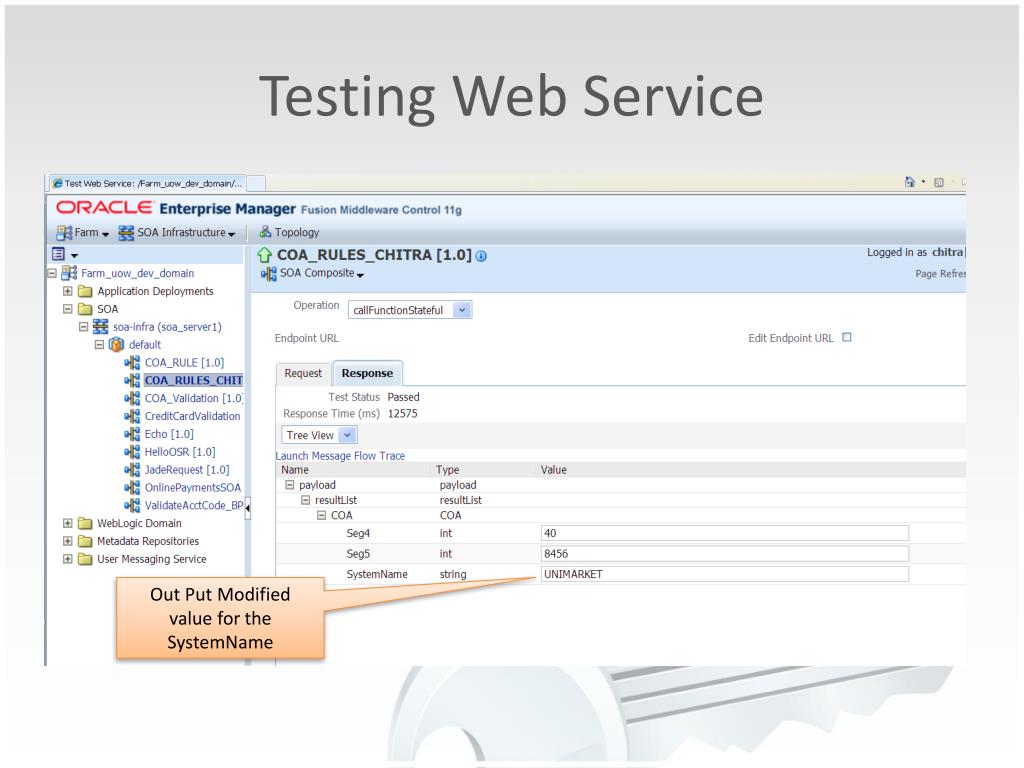Open the HelloOSR [1.0] composite
The image size is (1024, 768).
180,452
